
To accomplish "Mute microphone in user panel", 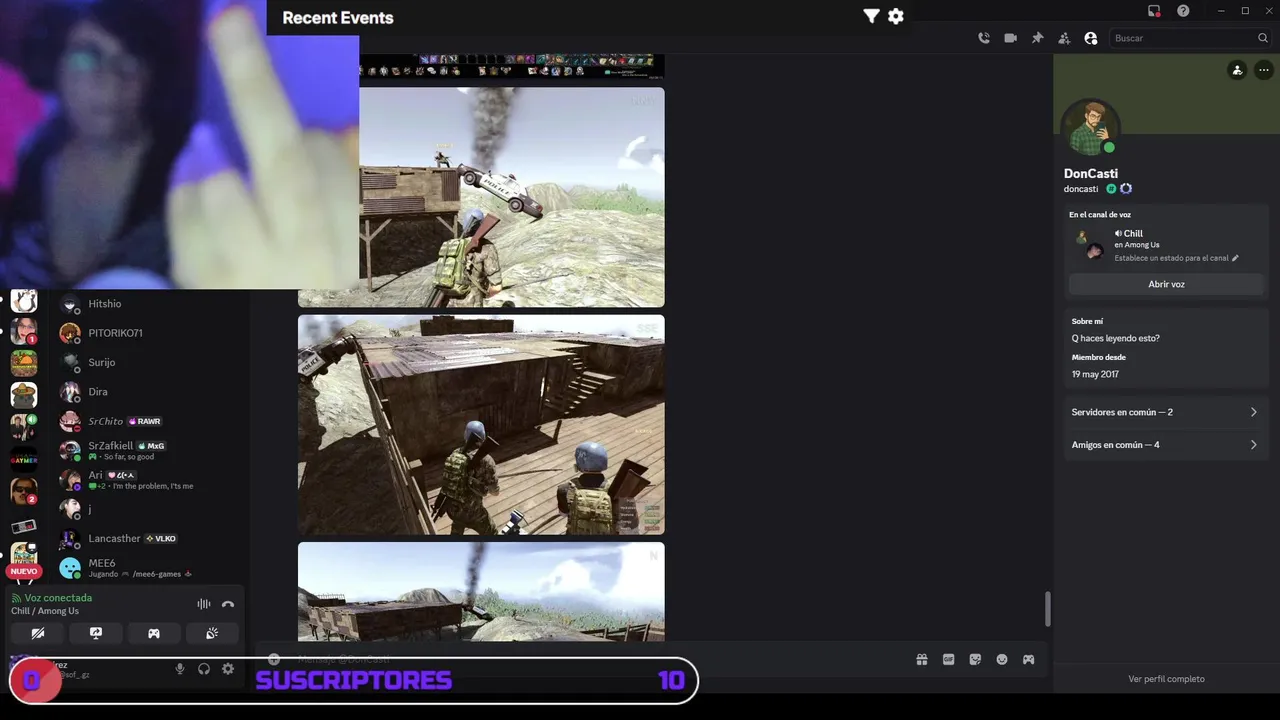I will pyautogui.click(x=180, y=669).
